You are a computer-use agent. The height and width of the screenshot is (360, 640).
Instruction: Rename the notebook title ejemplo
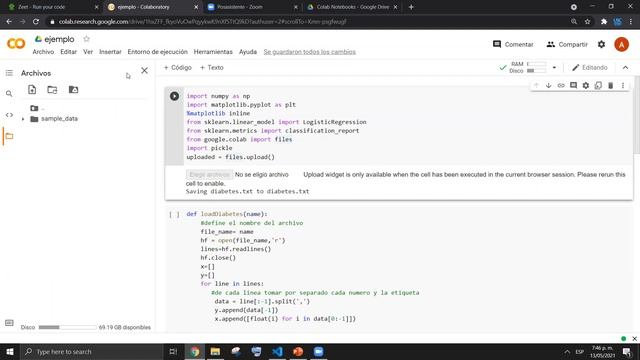[59, 40]
